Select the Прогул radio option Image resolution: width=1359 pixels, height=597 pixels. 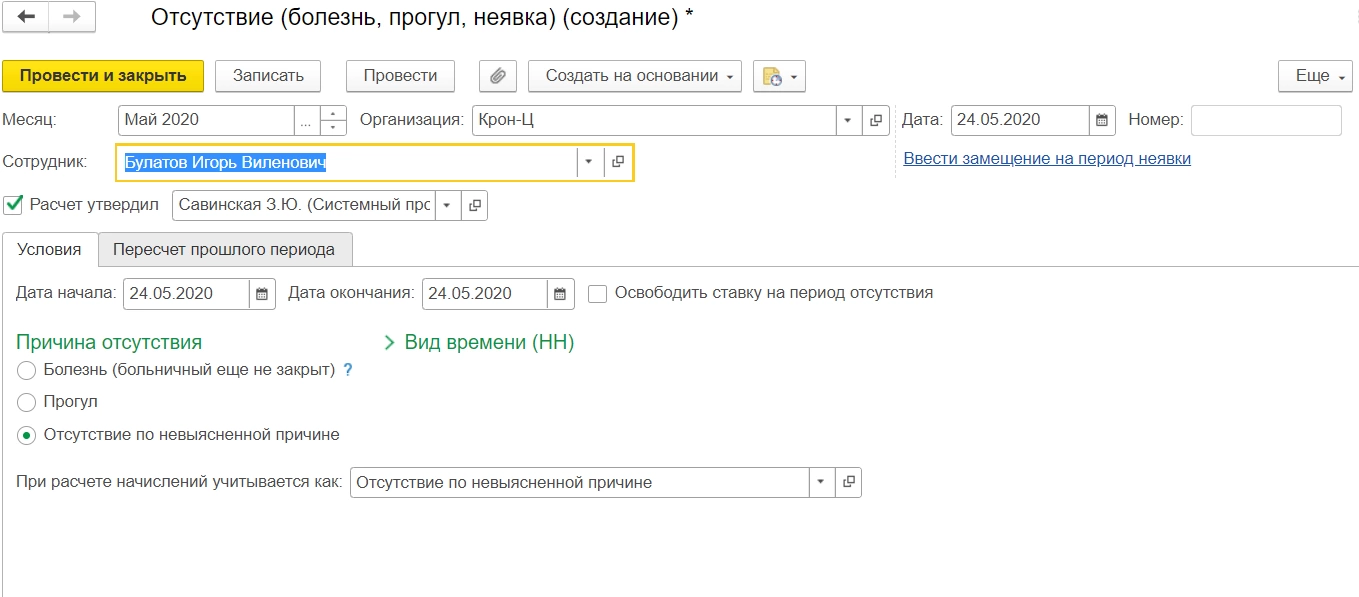[x=27, y=402]
